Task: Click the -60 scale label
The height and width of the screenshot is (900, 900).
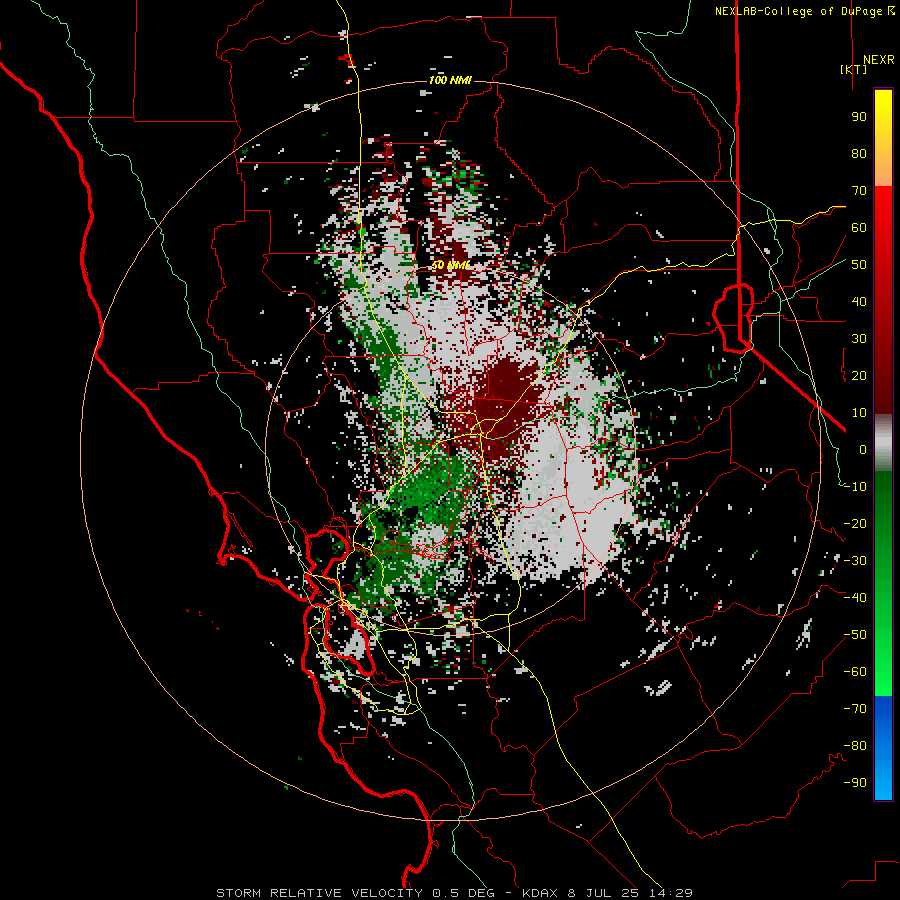Action: point(855,672)
